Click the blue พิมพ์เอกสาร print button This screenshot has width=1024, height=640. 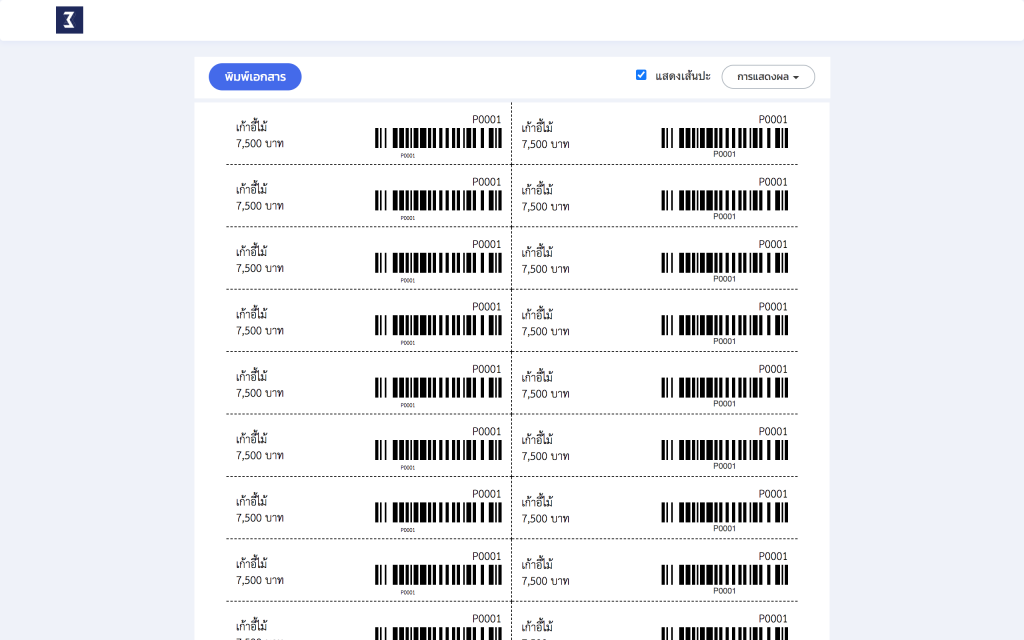click(255, 77)
